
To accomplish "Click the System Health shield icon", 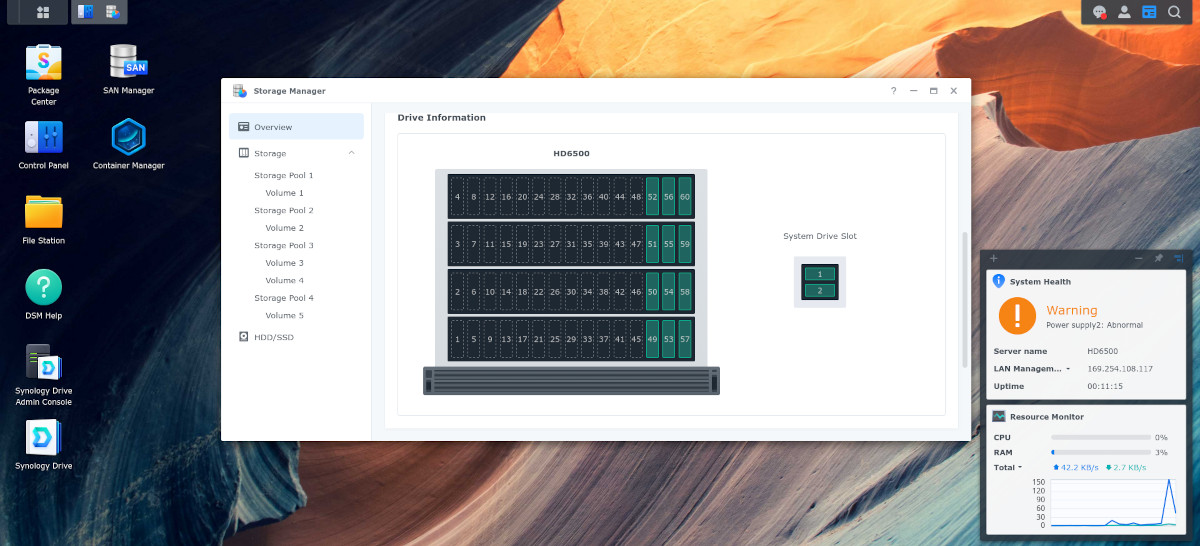I will click(x=999, y=282).
